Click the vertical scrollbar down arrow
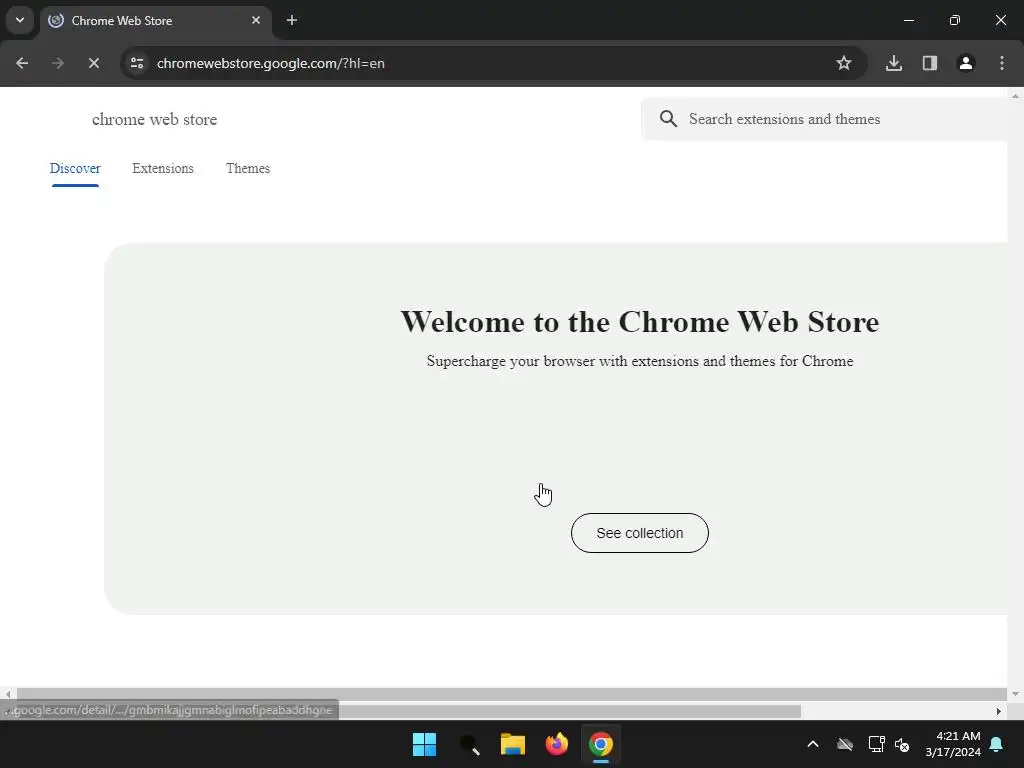 [x=1016, y=694]
